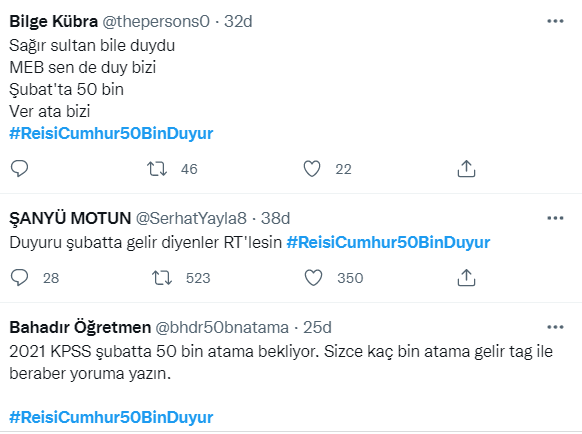Screen dimensions: 582x434
Task: Retweet the tweet with 523 retweets
Action: tap(162, 278)
